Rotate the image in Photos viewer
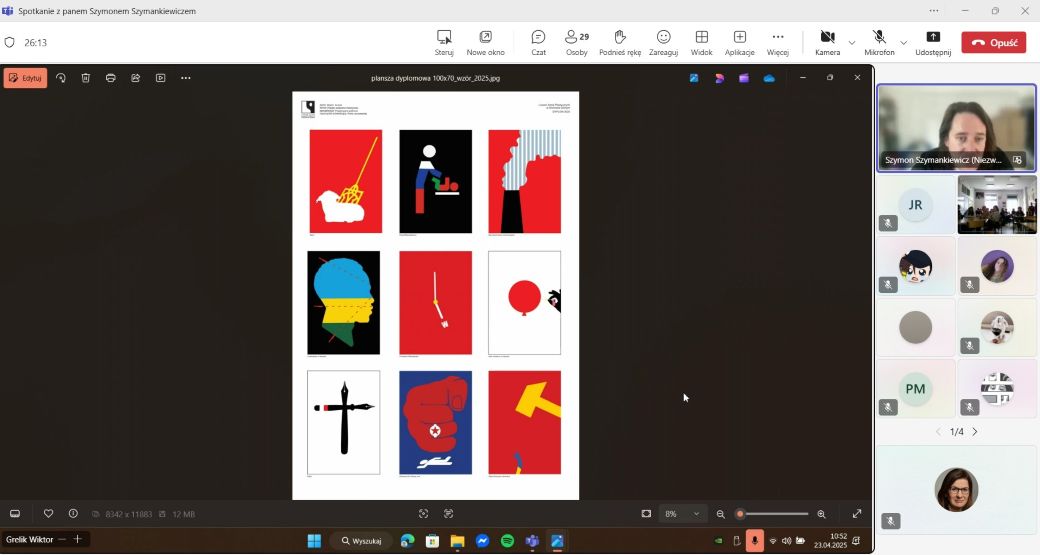 (x=61, y=78)
